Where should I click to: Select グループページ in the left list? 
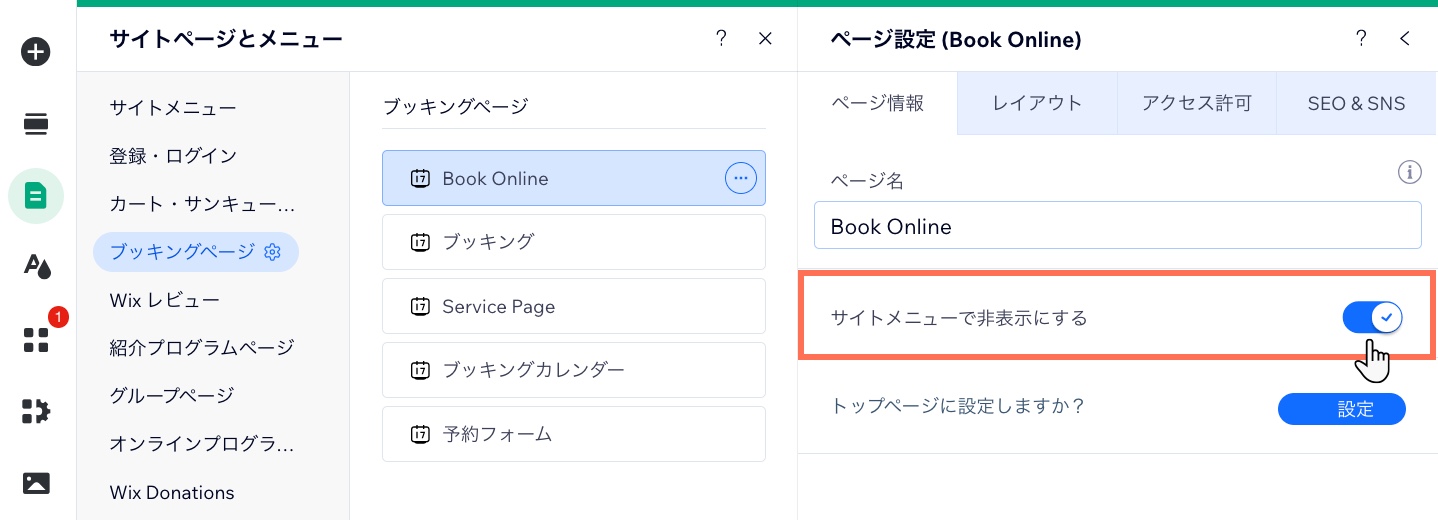(x=171, y=396)
